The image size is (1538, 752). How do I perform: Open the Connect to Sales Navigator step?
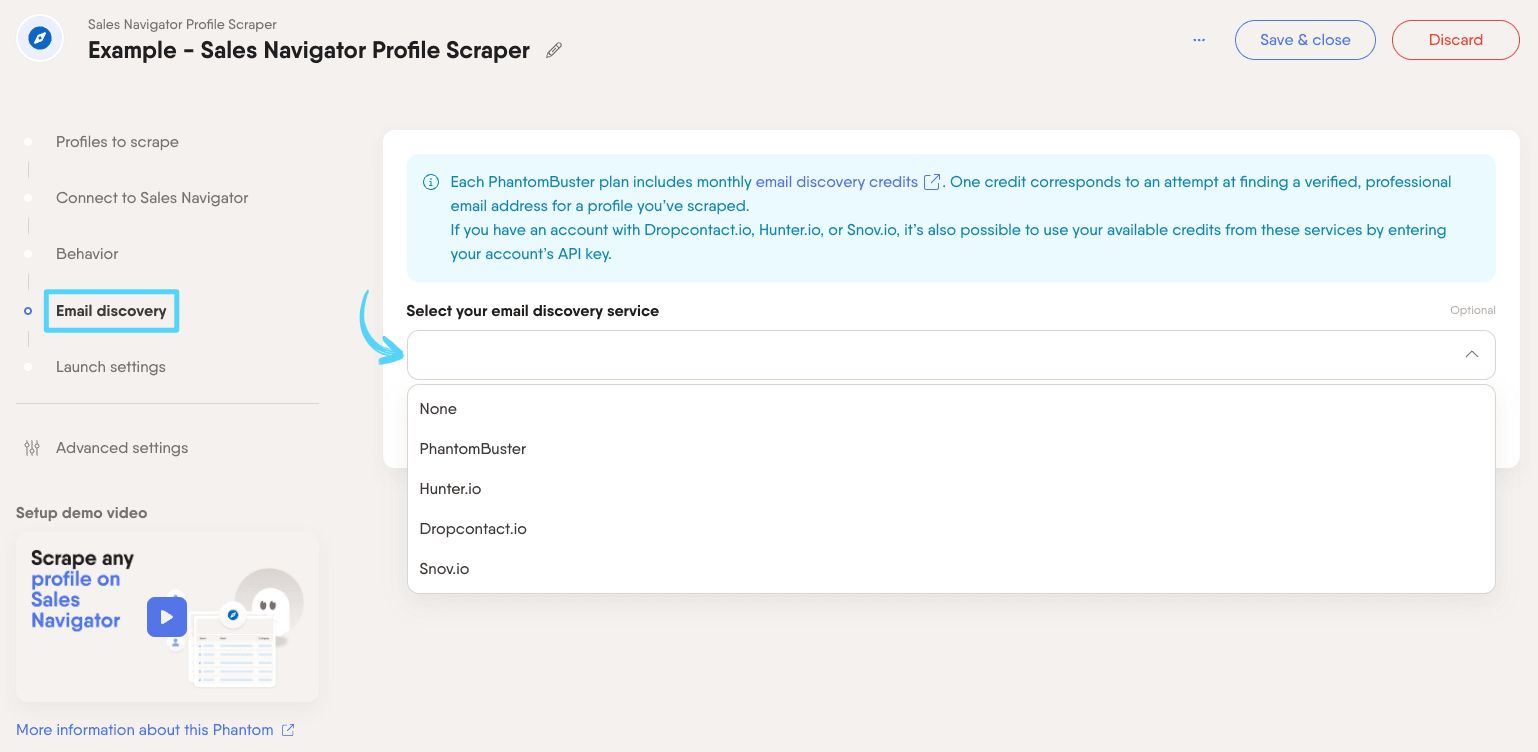(152, 198)
